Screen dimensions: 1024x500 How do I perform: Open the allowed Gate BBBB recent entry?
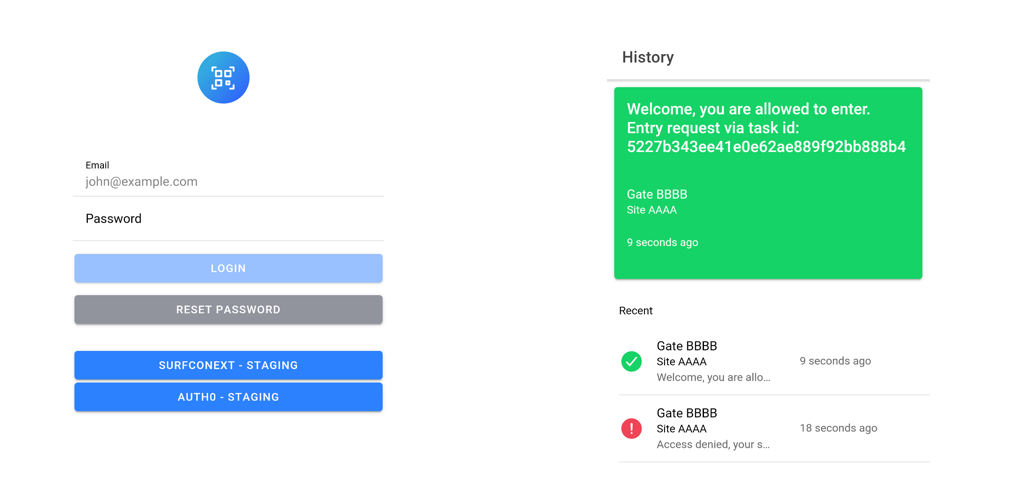point(774,361)
